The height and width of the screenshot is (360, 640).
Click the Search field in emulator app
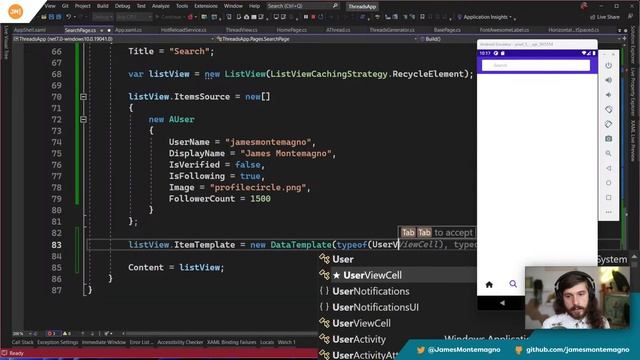(x=536, y=65)
